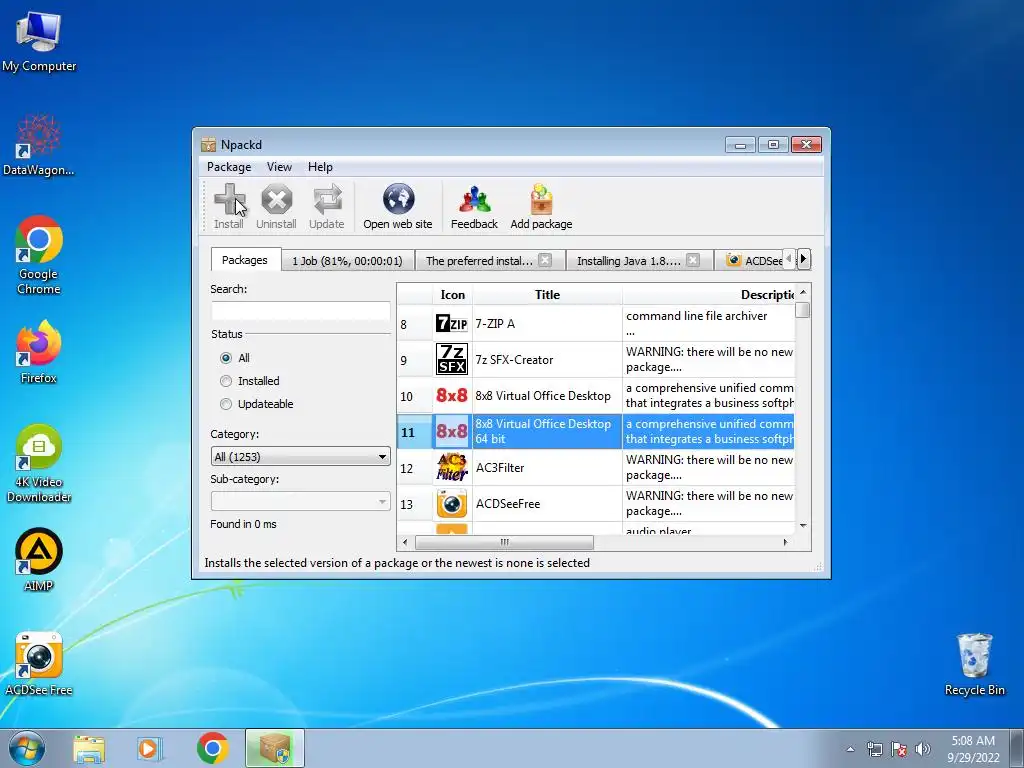Click taskbar clock showing 5:08 AM
The width and height of the screenshot is (1024, 768).
(x=973, y=749)
